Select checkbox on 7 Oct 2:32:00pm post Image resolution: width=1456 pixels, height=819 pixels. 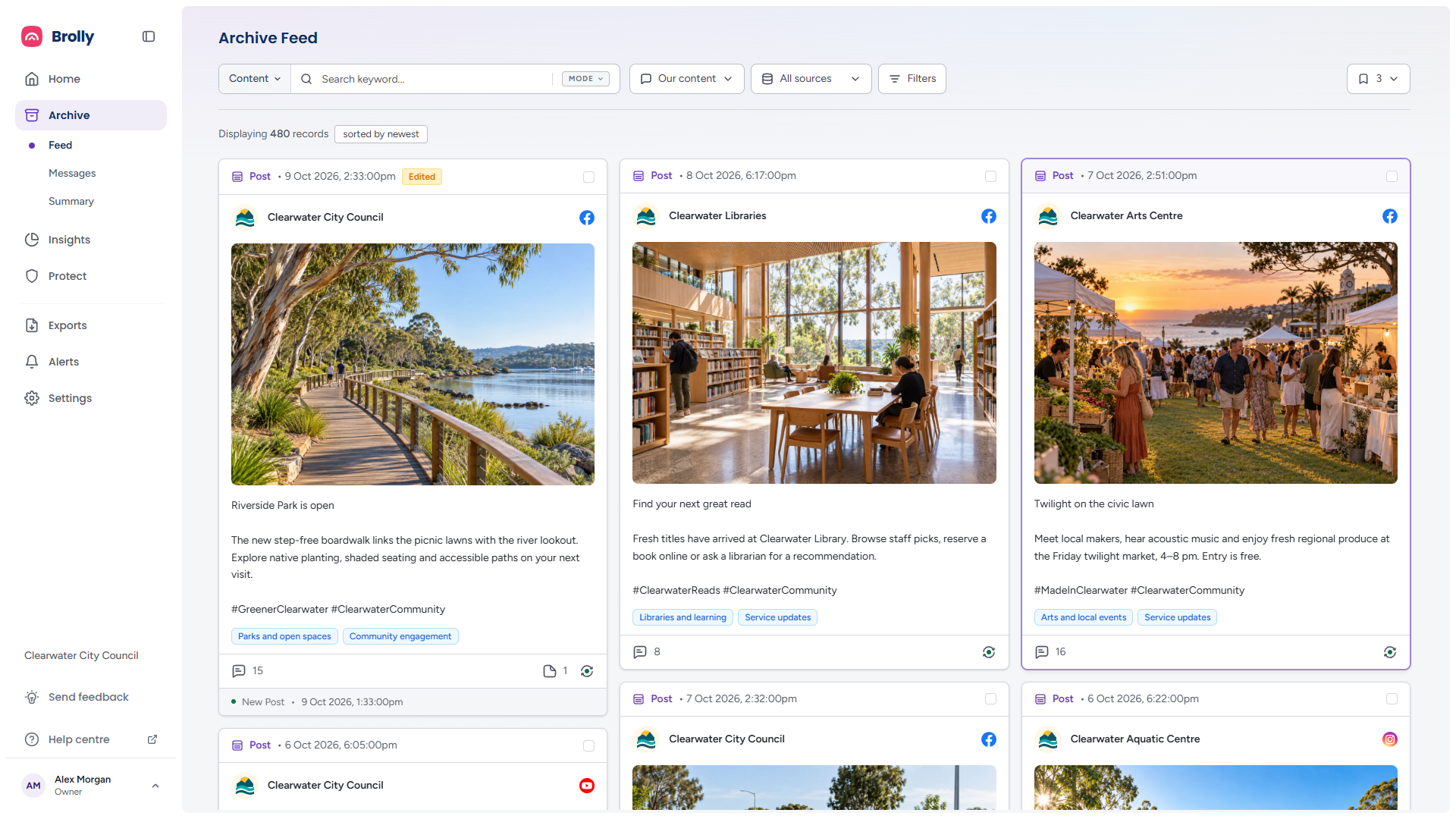coord(990,699)
